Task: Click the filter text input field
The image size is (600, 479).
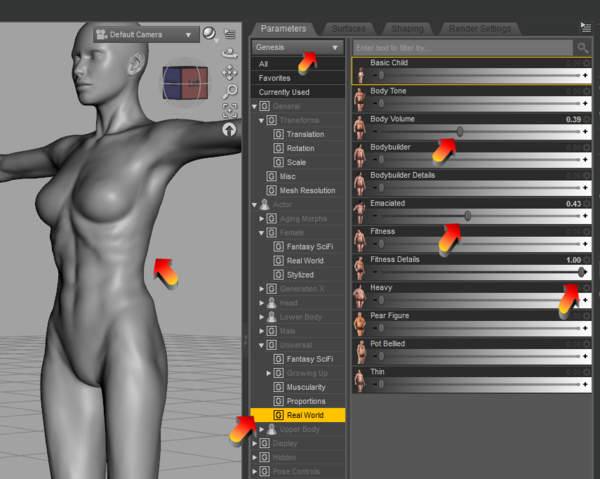Action: [x=463, y=48]
